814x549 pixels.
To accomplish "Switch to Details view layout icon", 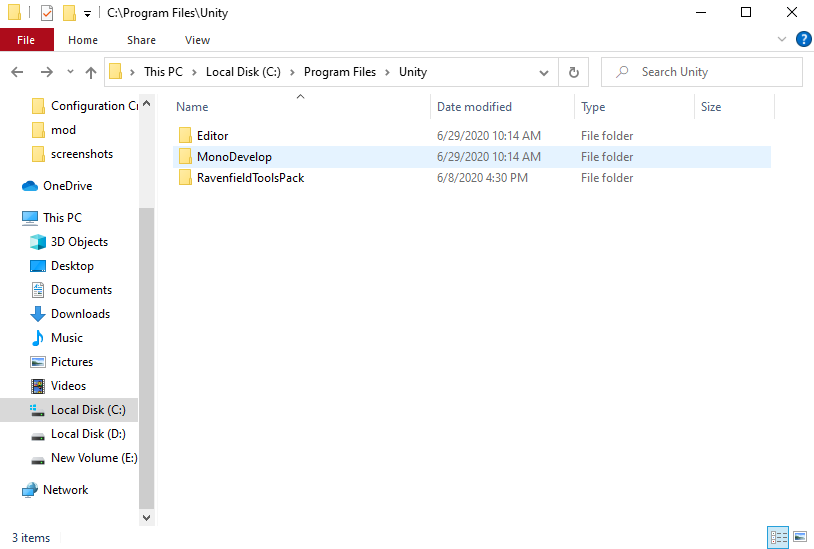I will (778, 537).
